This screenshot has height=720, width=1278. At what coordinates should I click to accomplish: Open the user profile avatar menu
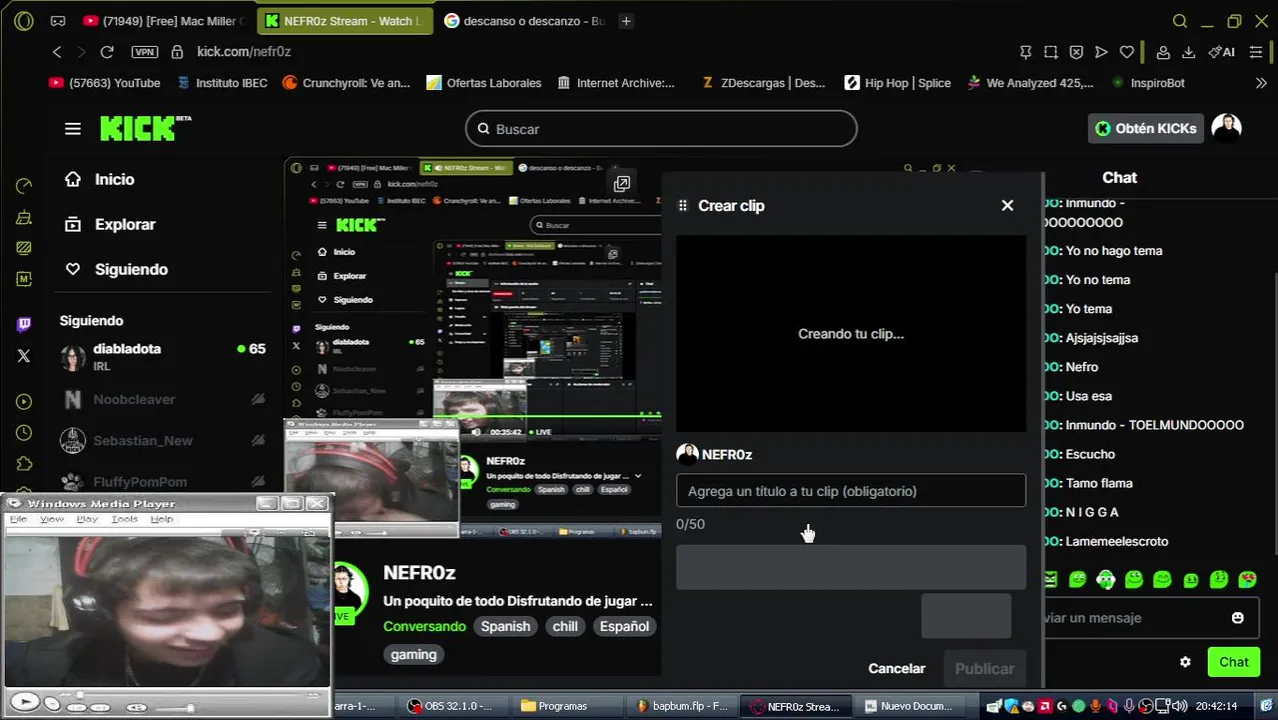[1226, 128]
